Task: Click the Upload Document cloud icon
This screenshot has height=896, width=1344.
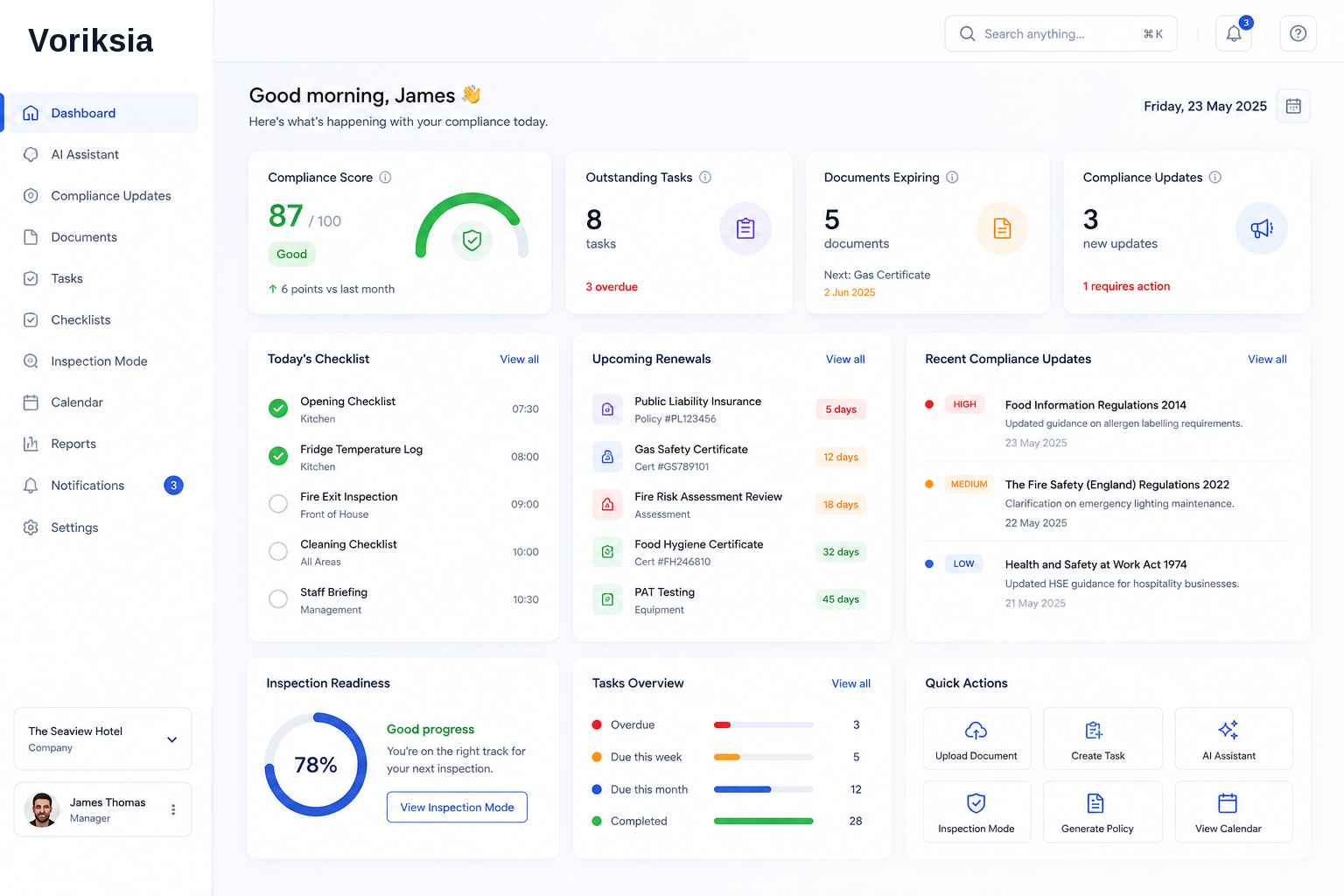Action: pos(976,730)
